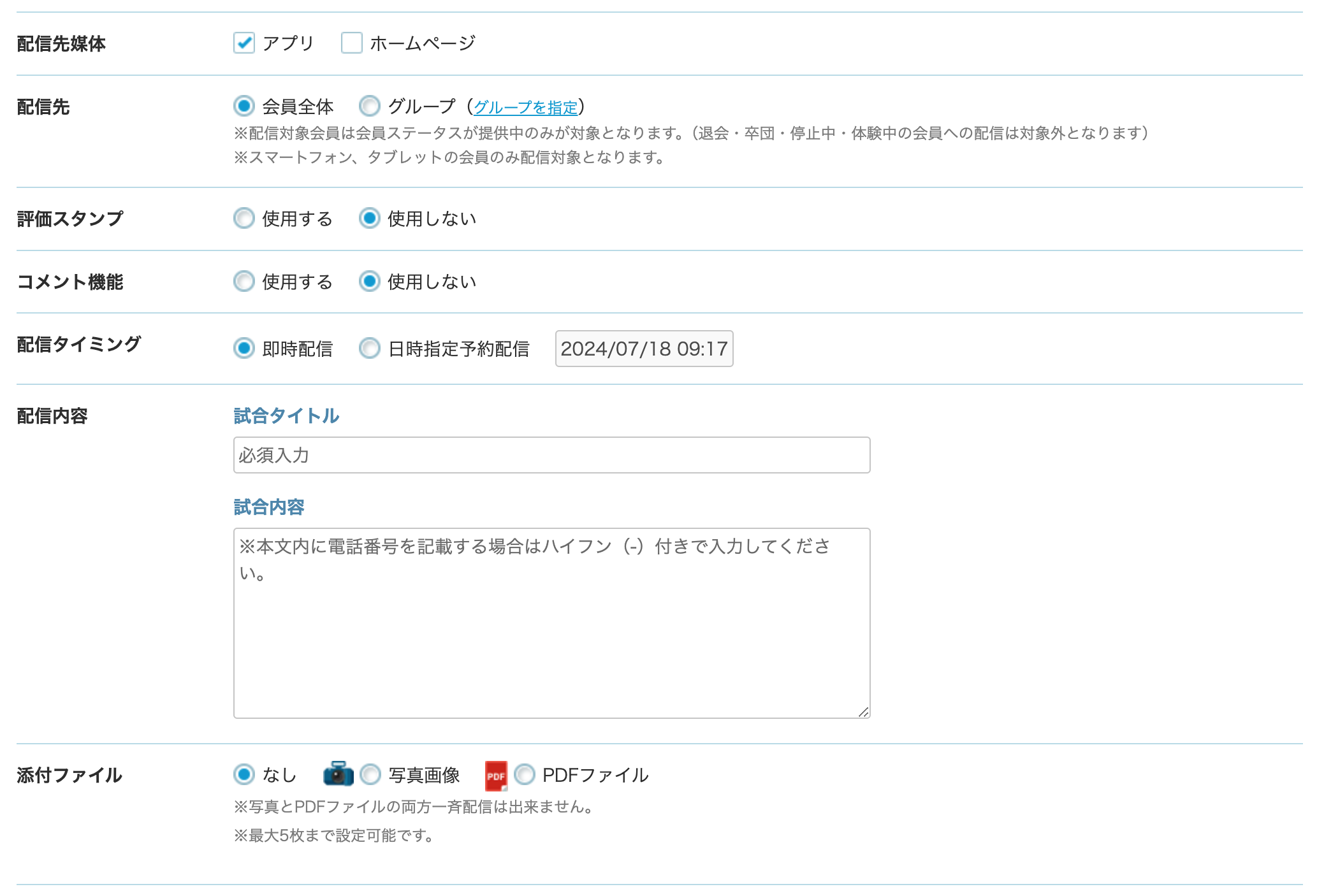
Task: Click the red PDF icon
Action: pyautogui.click(x=497, y=776)
